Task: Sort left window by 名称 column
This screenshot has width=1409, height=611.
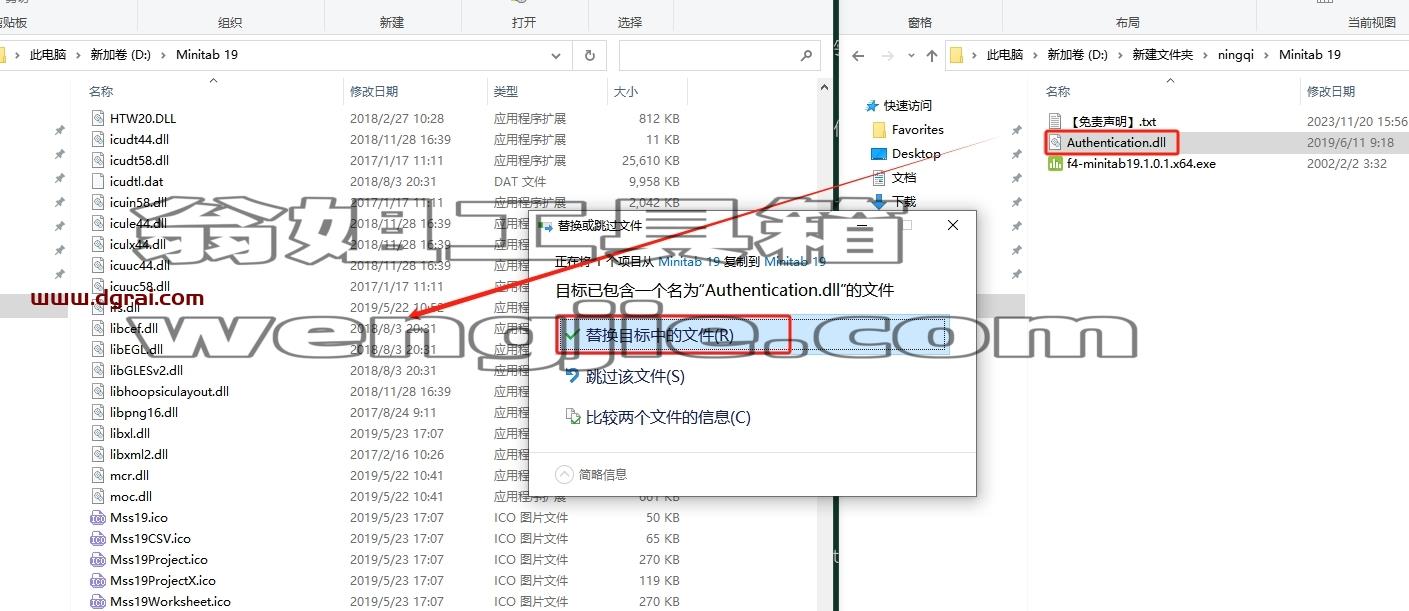Action: click(x=101, y=91)
